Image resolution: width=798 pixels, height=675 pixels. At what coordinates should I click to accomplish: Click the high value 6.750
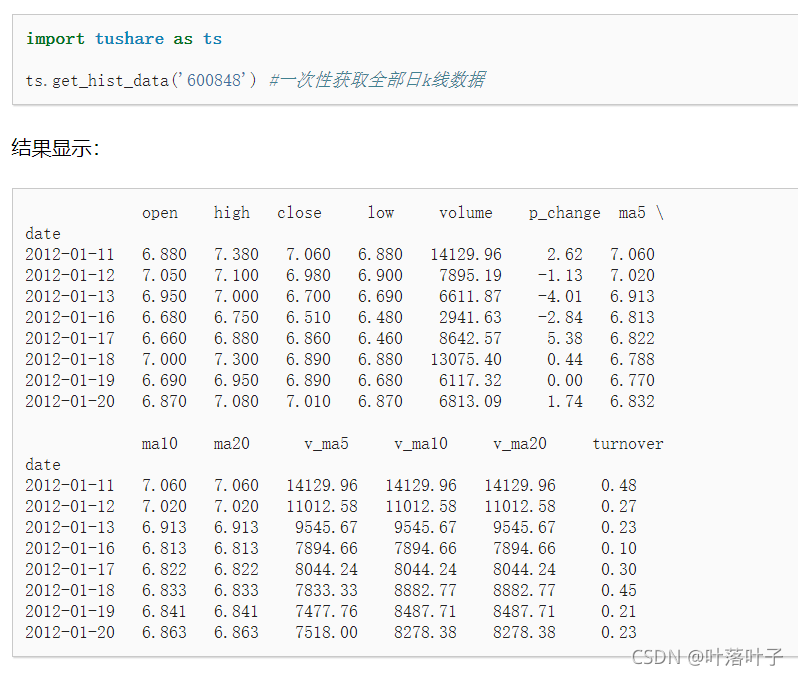coord(236,317)
